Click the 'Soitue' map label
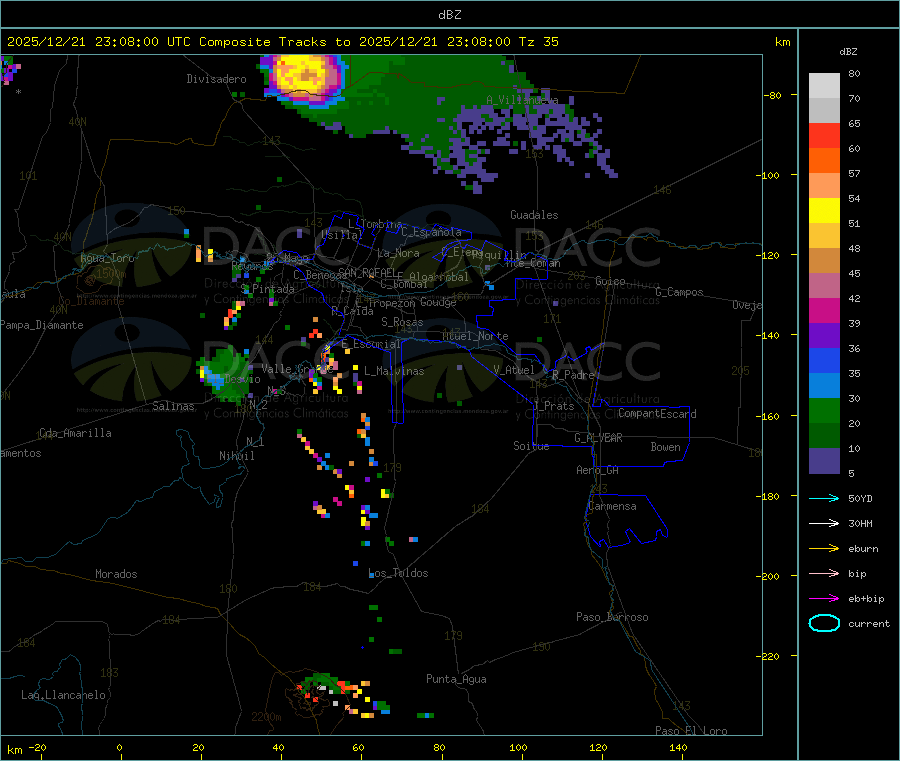900x761 pixels. click(531, 446)
